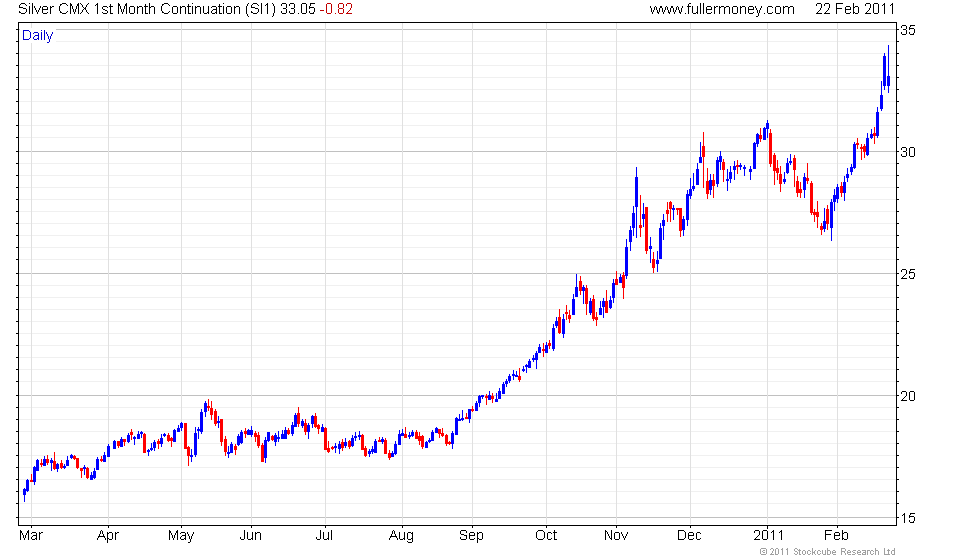Click the date '22 Feb 2011'
Image resolution: width=980 pixels, height=560 pixels.
coord(855,9)
